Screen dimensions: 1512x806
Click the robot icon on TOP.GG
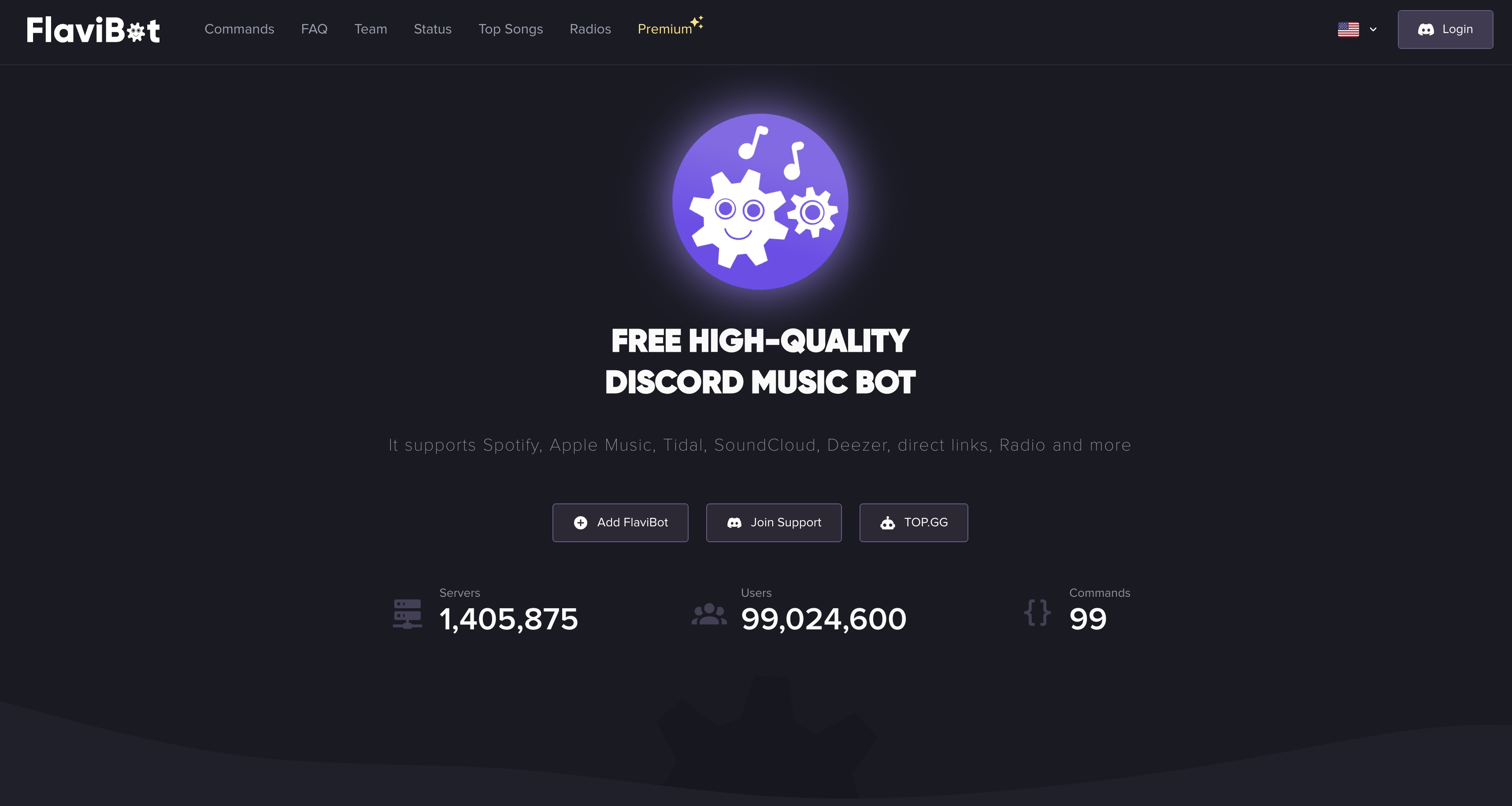887,523
